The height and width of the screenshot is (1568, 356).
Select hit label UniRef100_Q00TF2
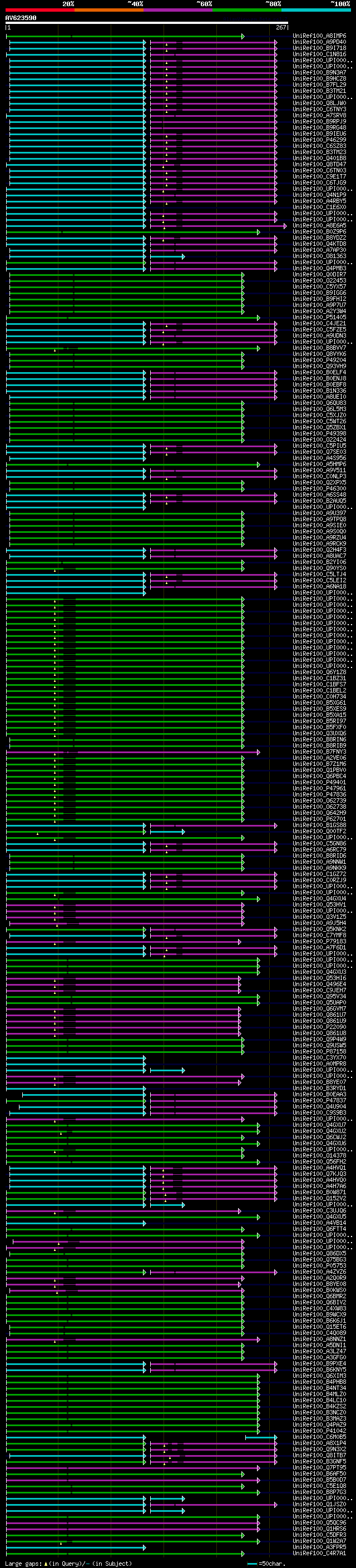click(319, 832)
